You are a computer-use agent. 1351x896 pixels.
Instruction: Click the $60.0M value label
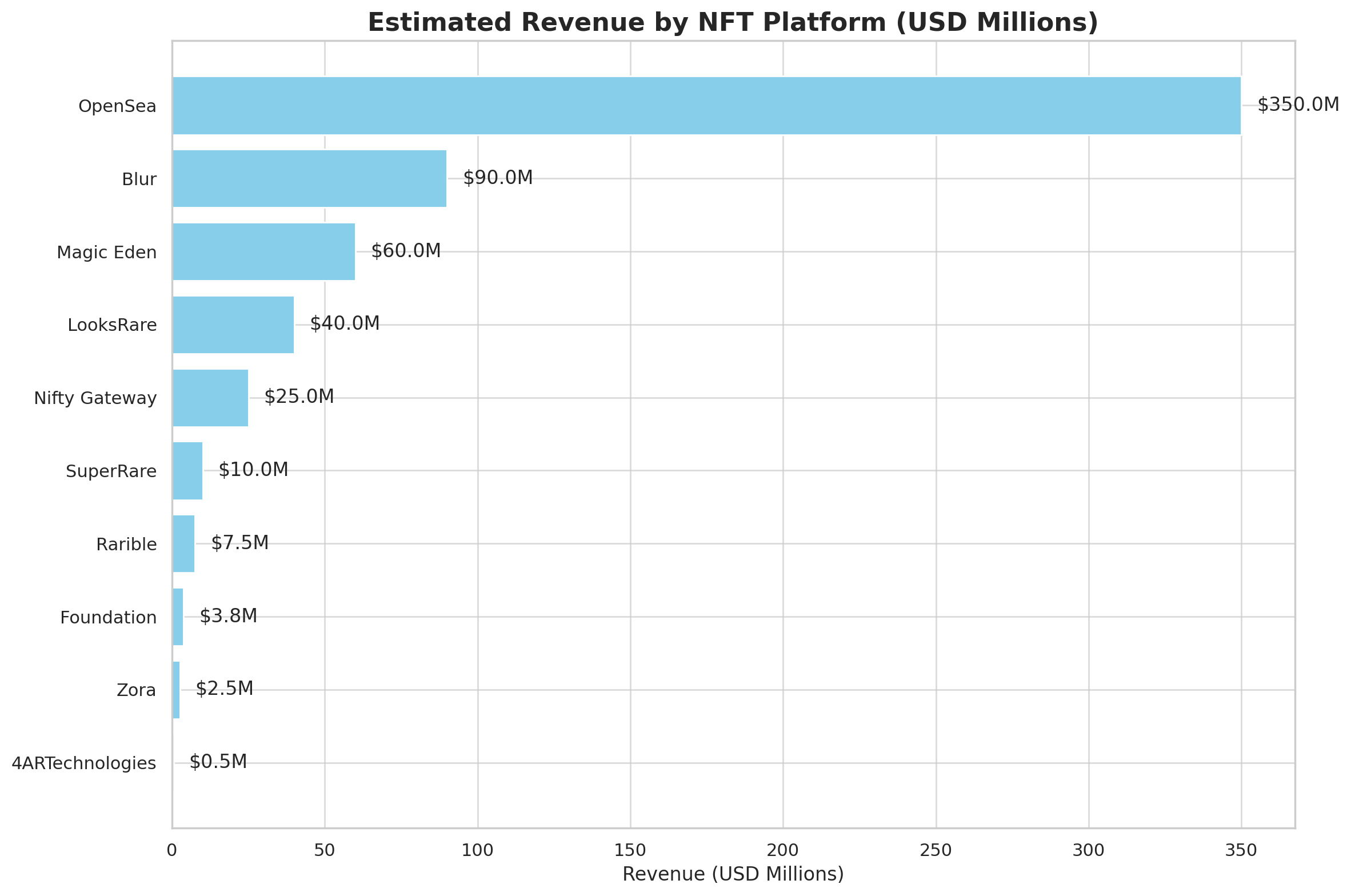[x=406, y=251]
